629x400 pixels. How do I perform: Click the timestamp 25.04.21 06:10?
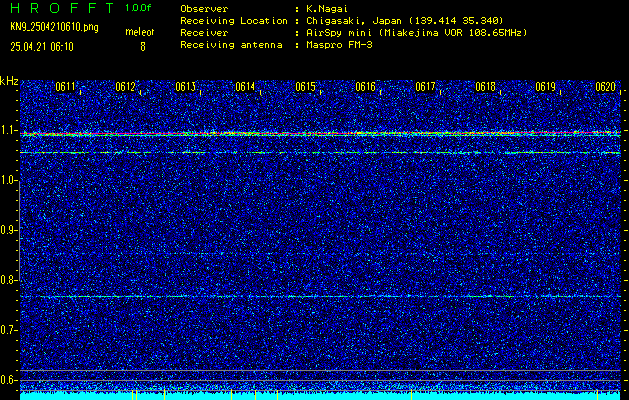(42, 47)
